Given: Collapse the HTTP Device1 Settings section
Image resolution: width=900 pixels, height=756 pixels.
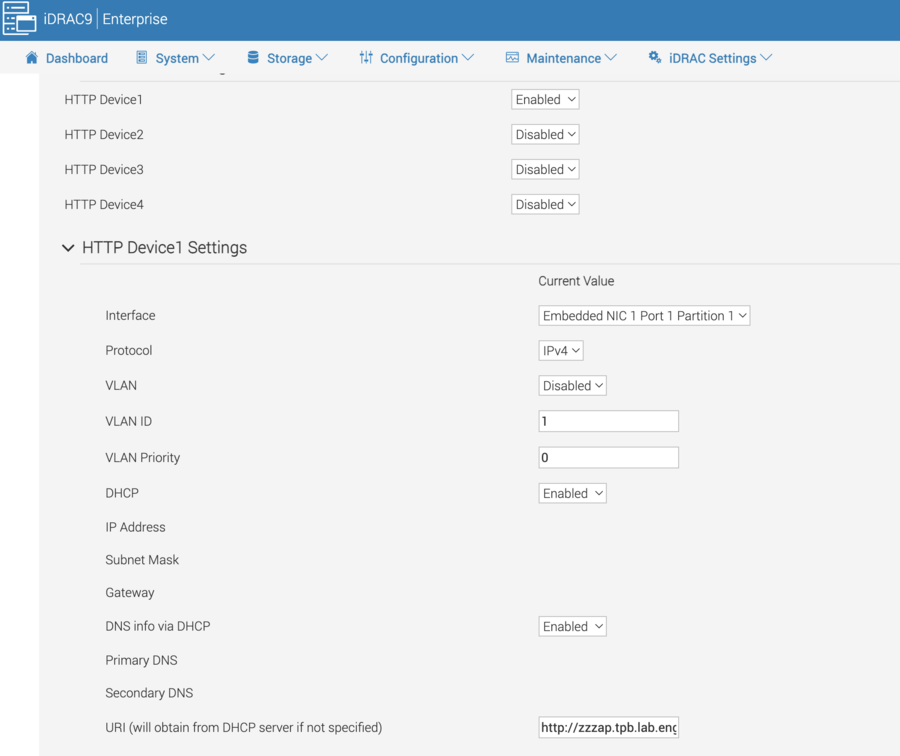Looking at the screenshot, I should coord(68,248).
